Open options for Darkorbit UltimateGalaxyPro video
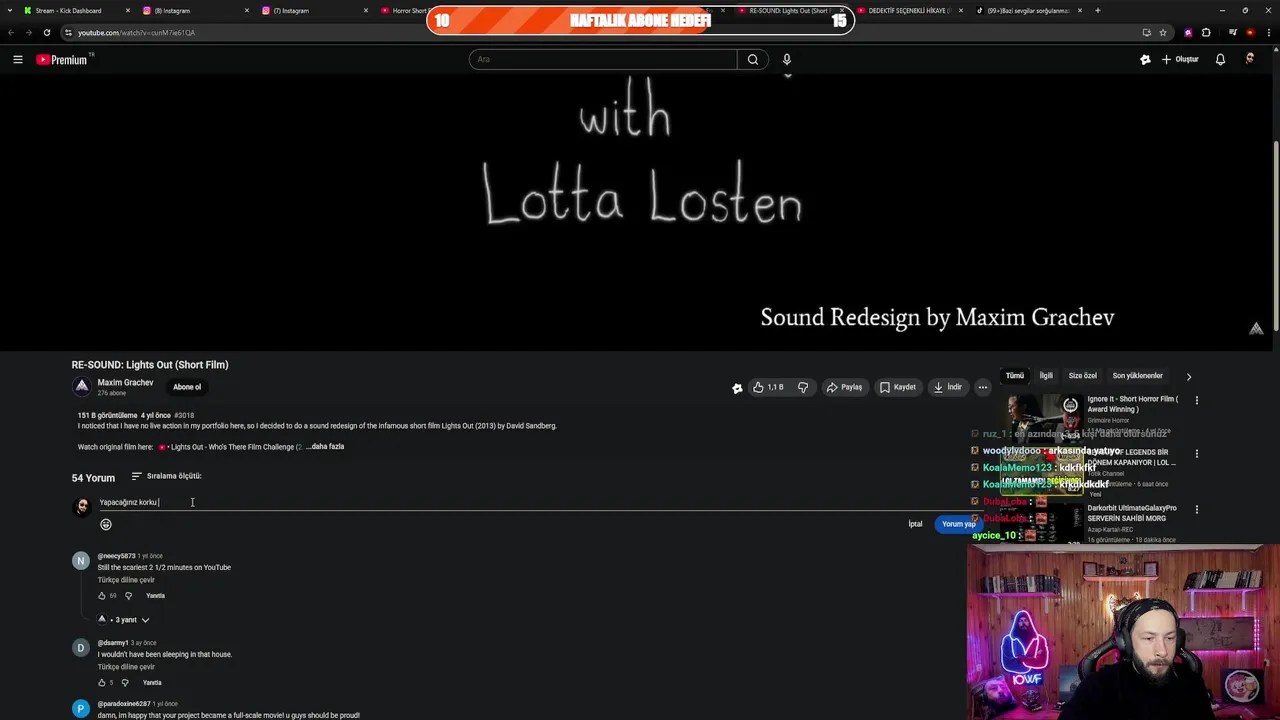The height and width of the screenshot is (720, 1280). (1196, 509)
